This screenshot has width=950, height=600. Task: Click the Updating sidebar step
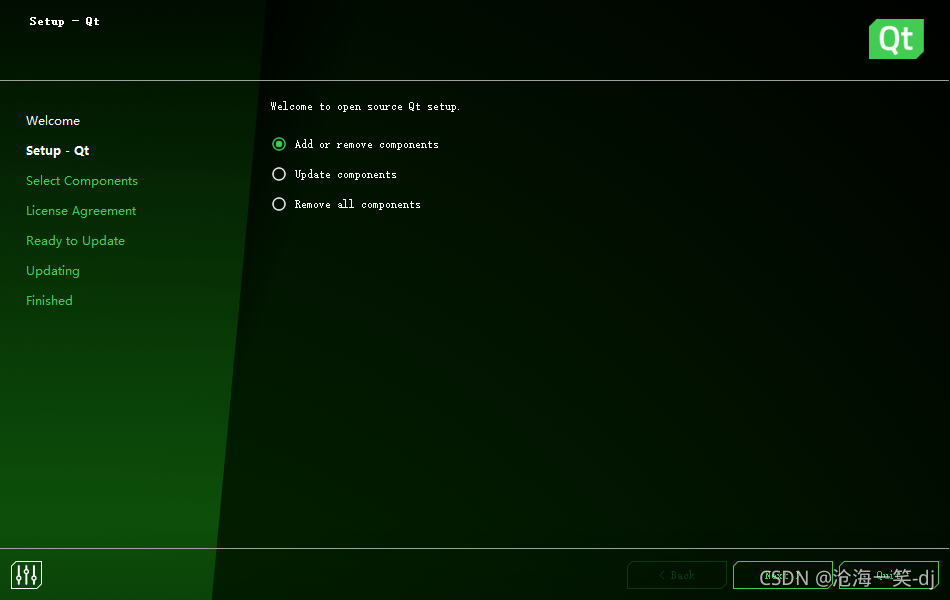[53, 271]
